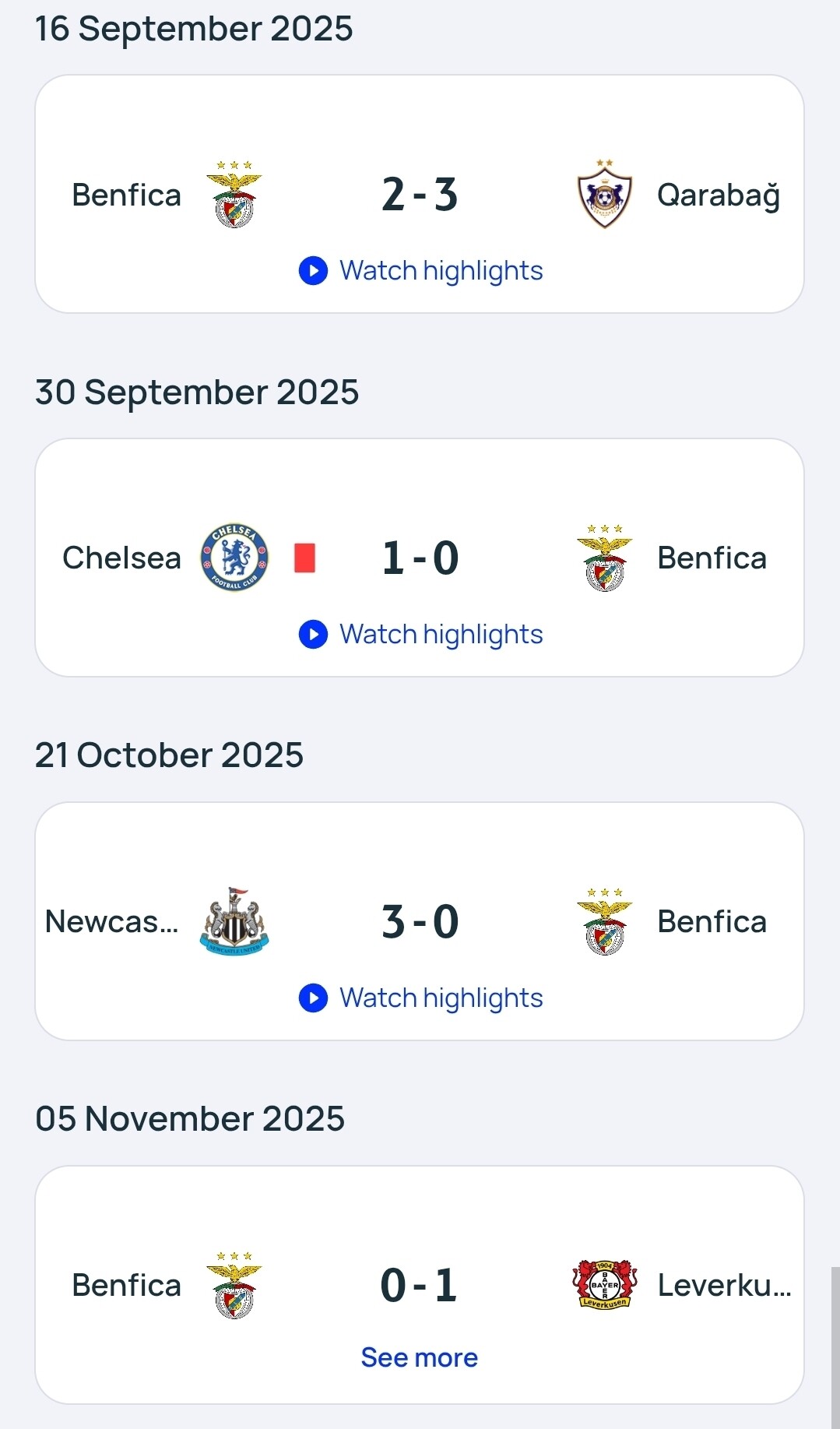The height and width of the screenshot is (1429, 840).
Task: Click the red card indicator beside Chelsea
Action: 304,558
